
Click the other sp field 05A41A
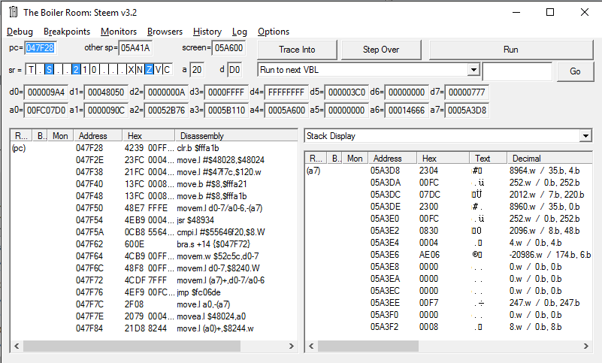click(x=135, y=48)
